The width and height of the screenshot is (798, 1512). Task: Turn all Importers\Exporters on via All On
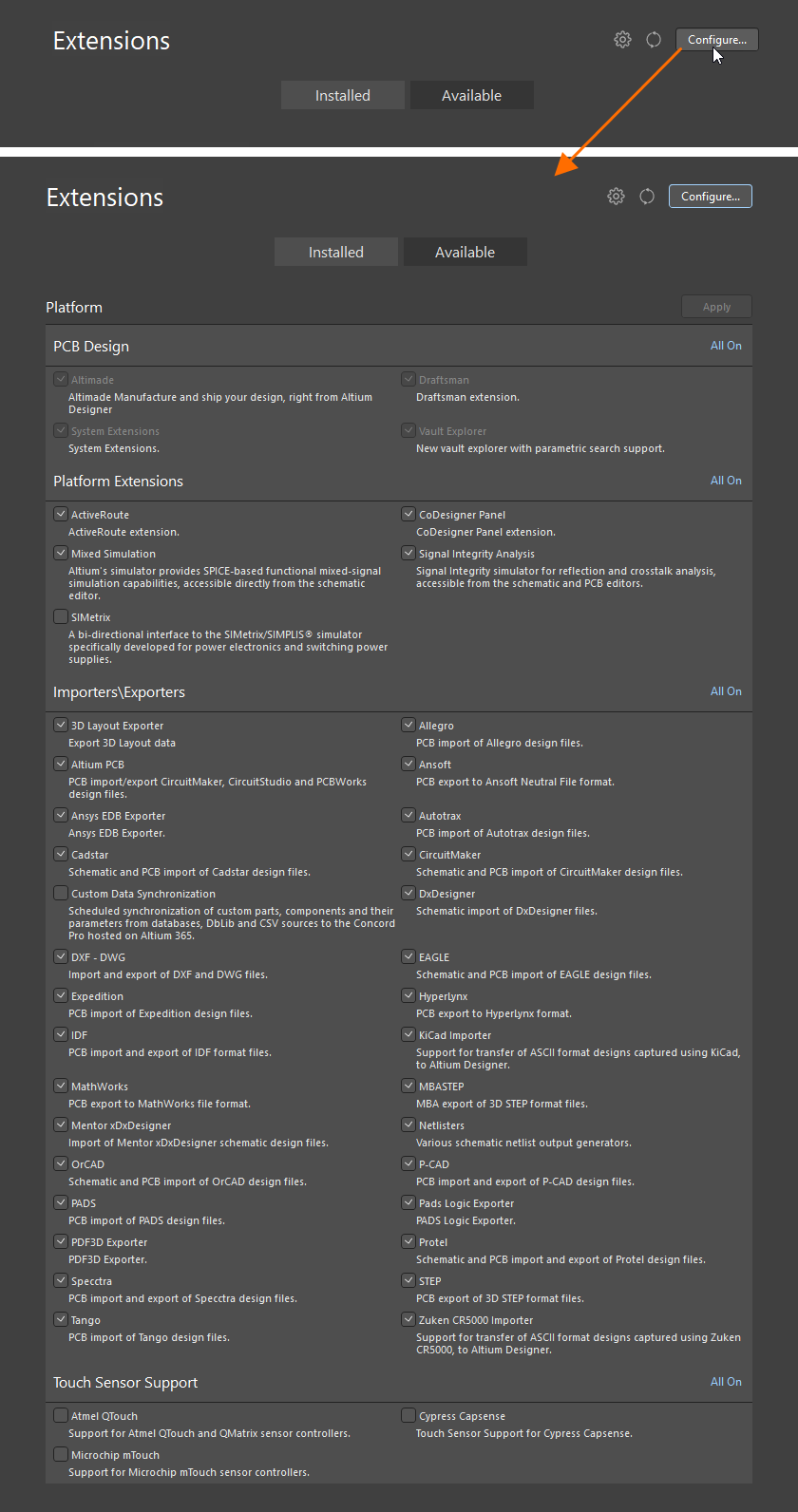[x=726, y=691]
